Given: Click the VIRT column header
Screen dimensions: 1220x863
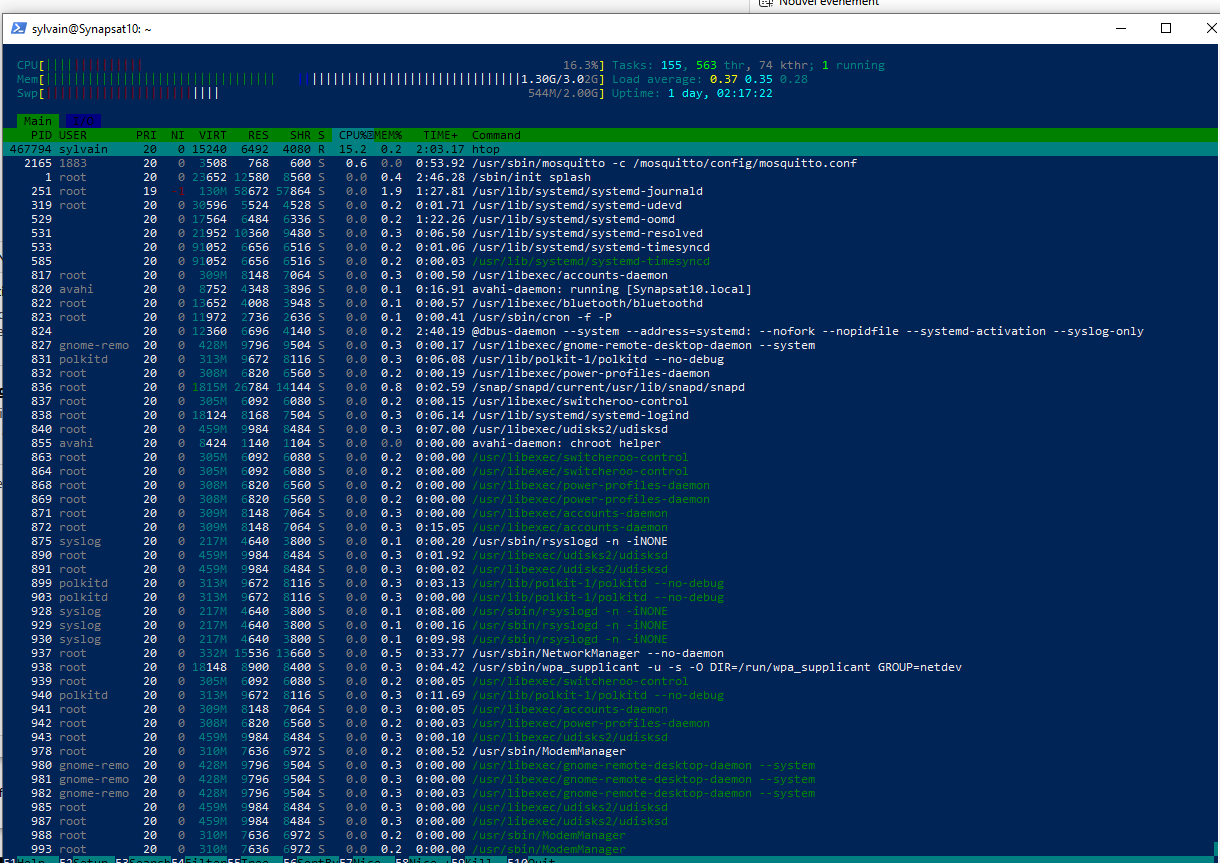Looking at the screenshot, I should 212,135.
